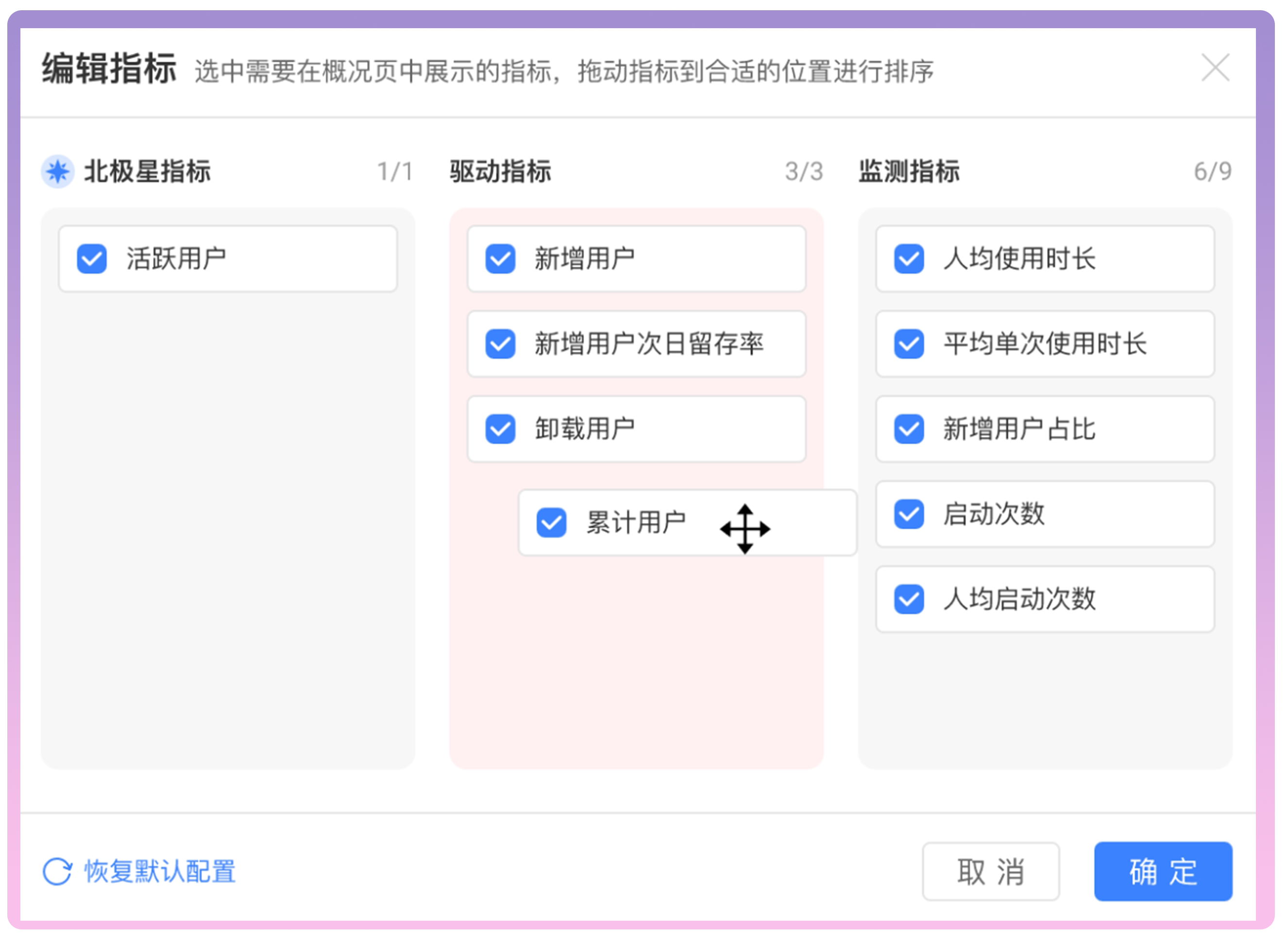Viewport: 1288px width, 944px height.
Task: Deselect the 人均使用时长 checkbox
Action: click(x=909, y=259)
